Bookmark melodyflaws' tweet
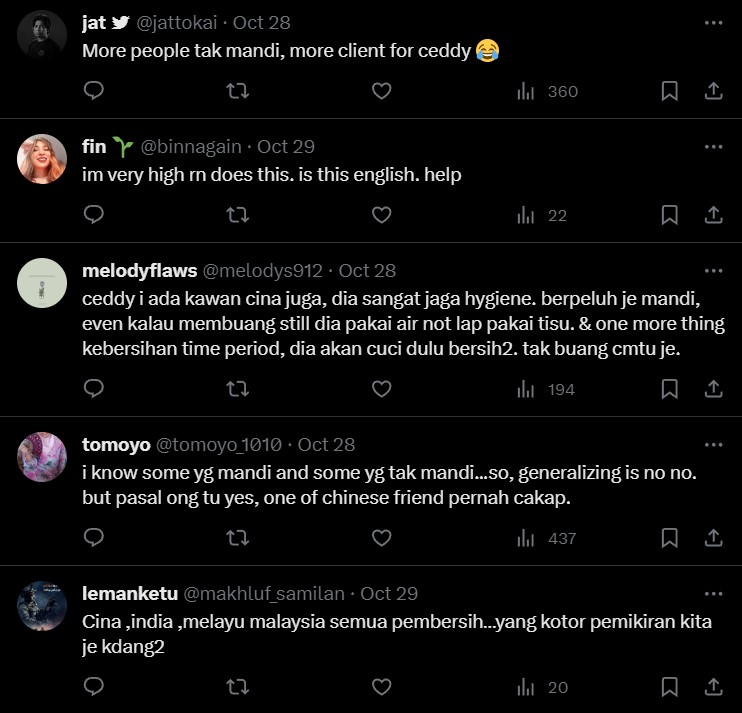The height and width of the screenshot is (713, 742). [670, 389]
